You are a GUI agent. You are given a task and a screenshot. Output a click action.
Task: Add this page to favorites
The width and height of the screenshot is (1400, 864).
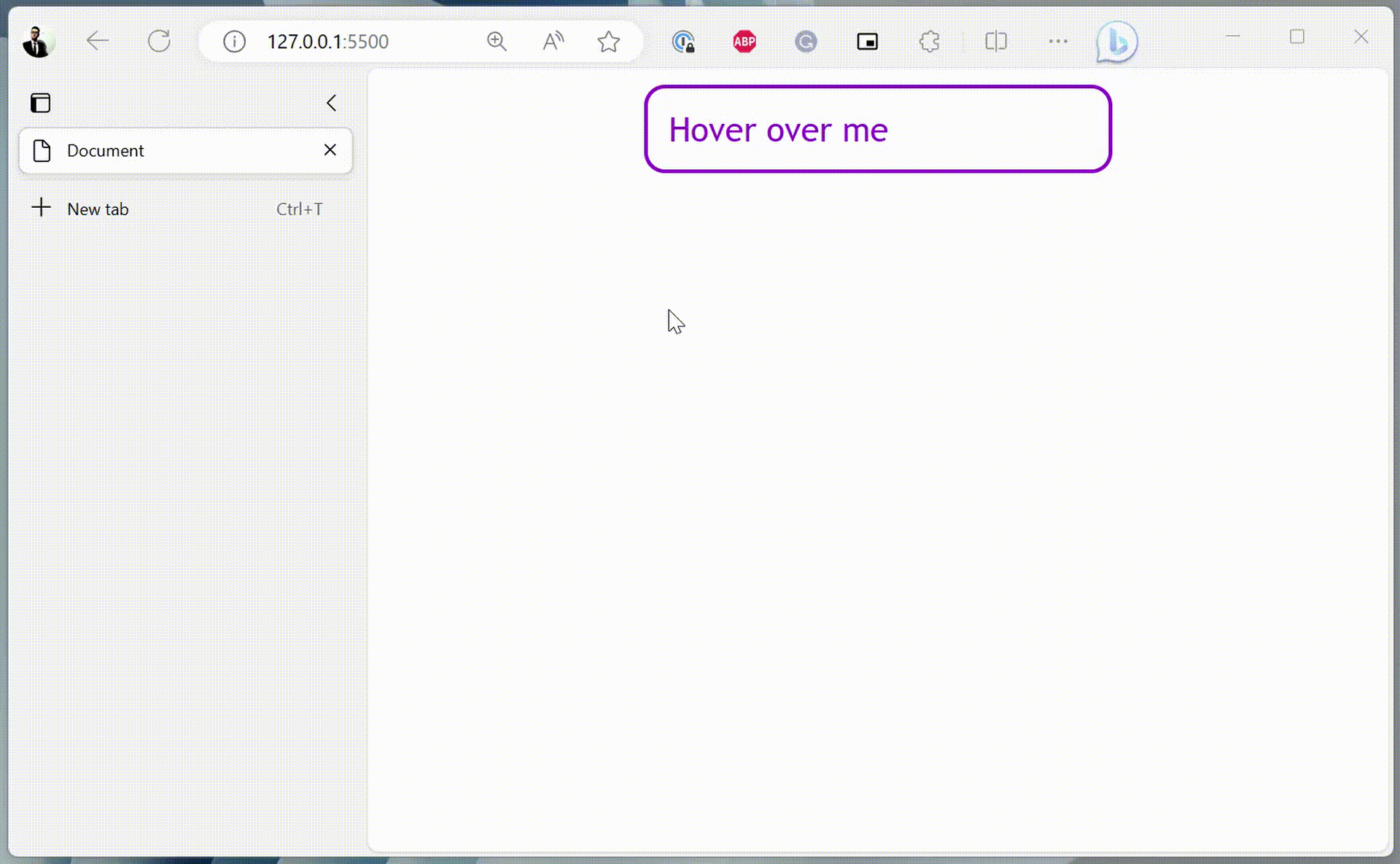click(609, 42)
